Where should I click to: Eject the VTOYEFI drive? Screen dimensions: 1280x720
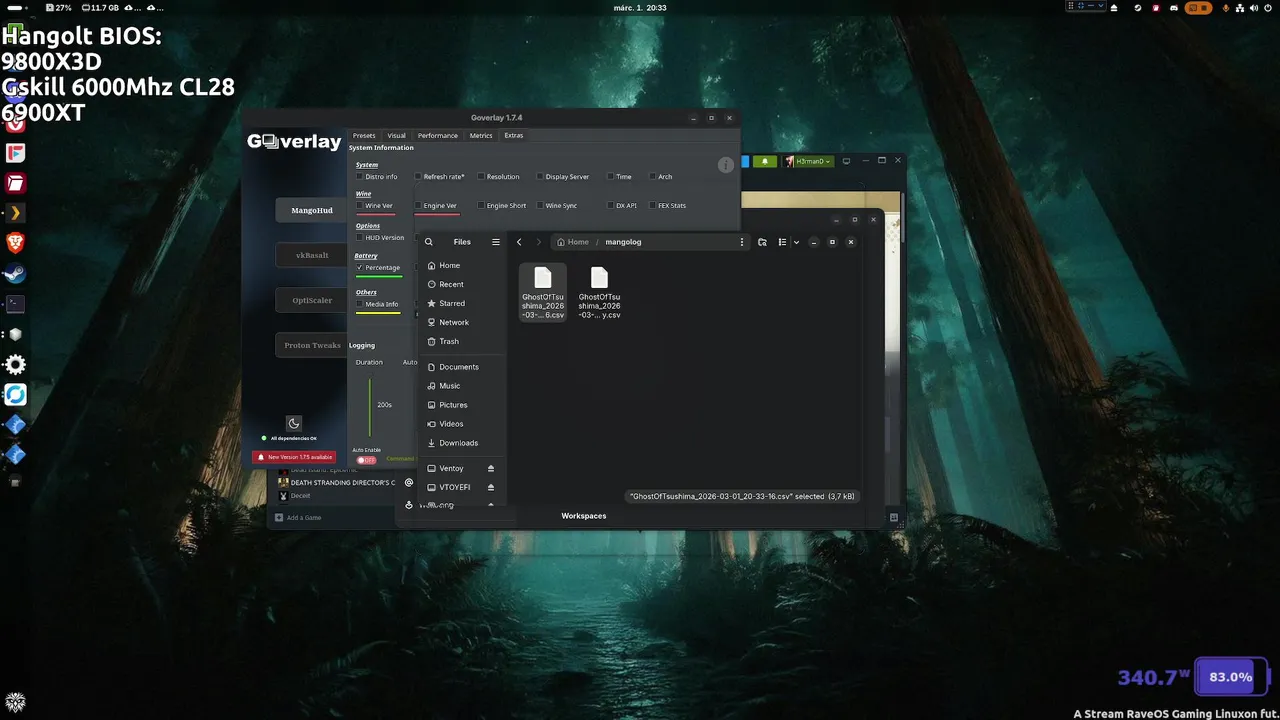tap(491, 487)
